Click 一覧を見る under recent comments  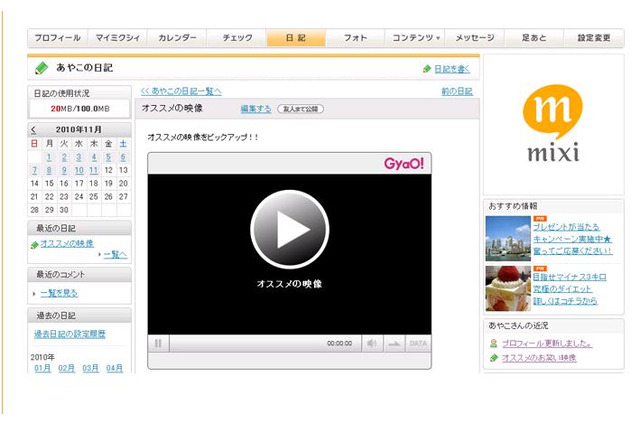[59, 293]
